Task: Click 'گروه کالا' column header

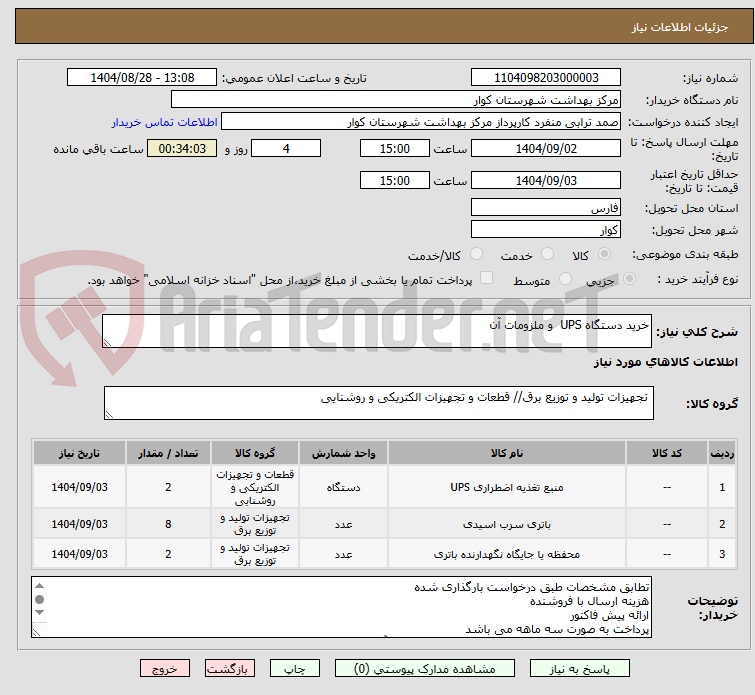Action: [x=255, y=453]
